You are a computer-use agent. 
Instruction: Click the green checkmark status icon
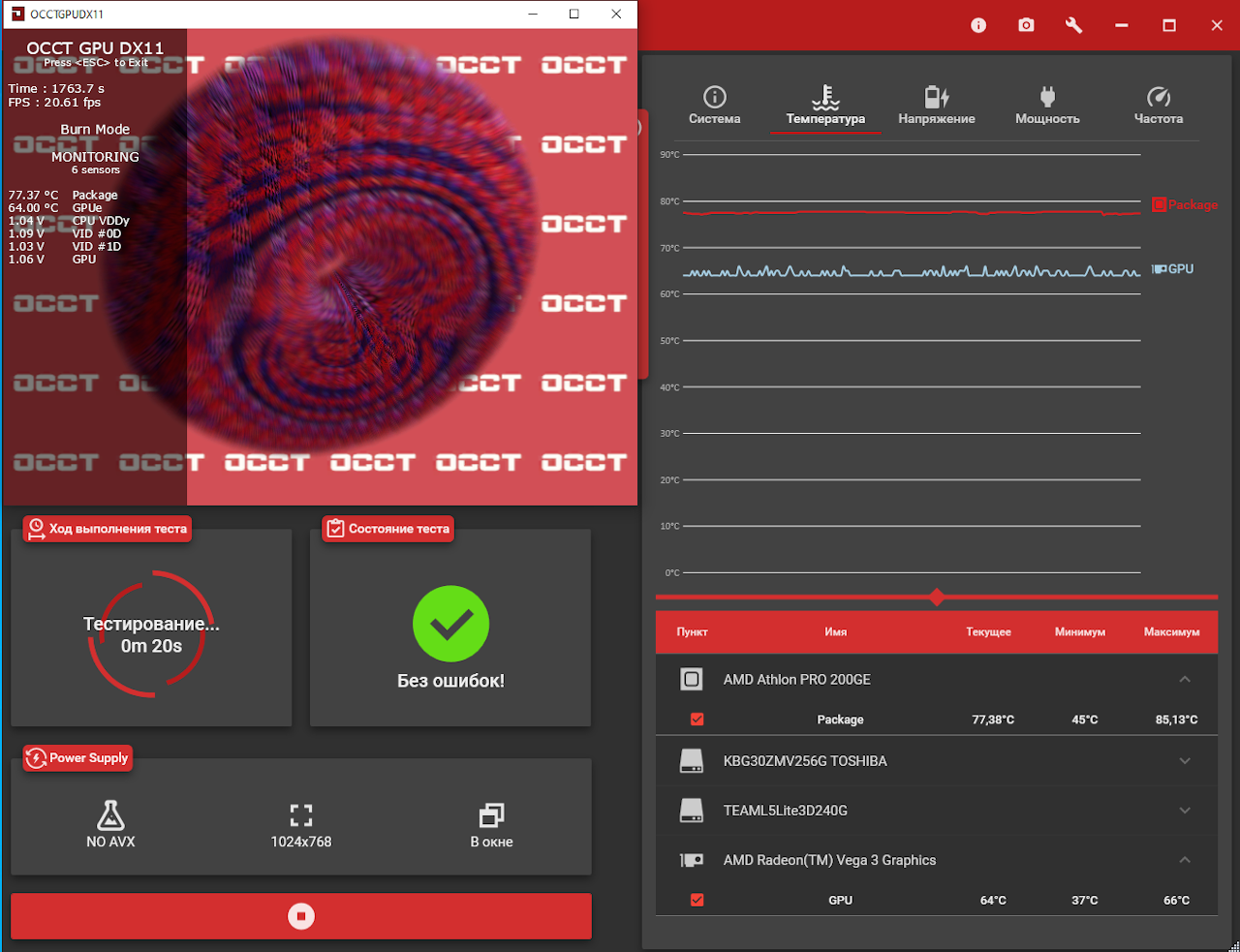(450, 624)
